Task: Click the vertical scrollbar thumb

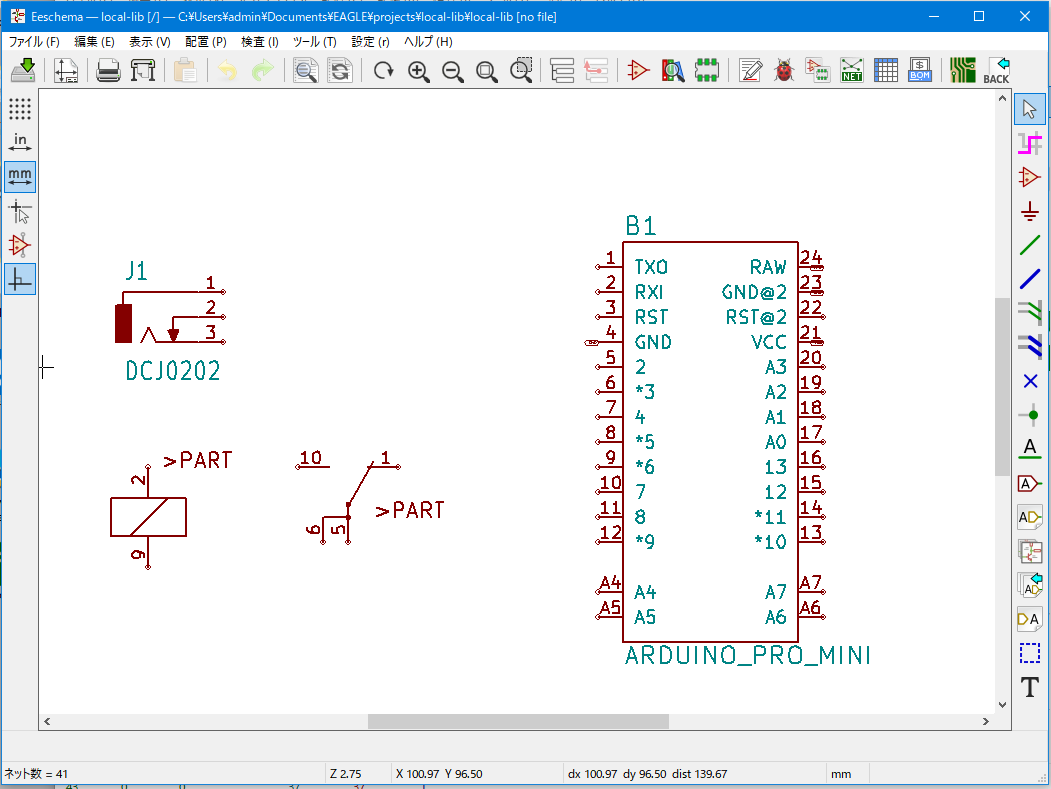Action: coord(1002,387)
